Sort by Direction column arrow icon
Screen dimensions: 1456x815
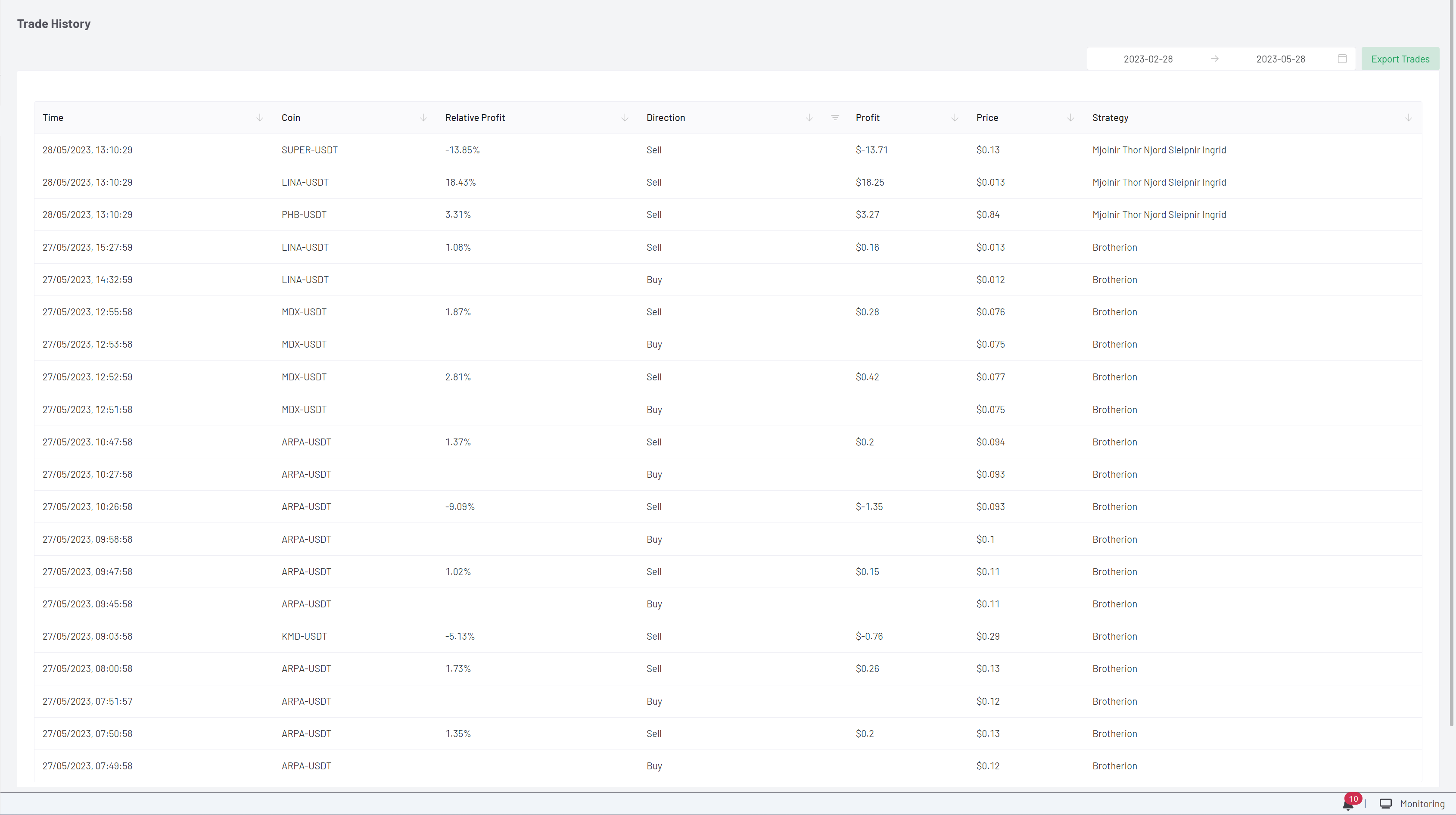[x=809, y=118]
